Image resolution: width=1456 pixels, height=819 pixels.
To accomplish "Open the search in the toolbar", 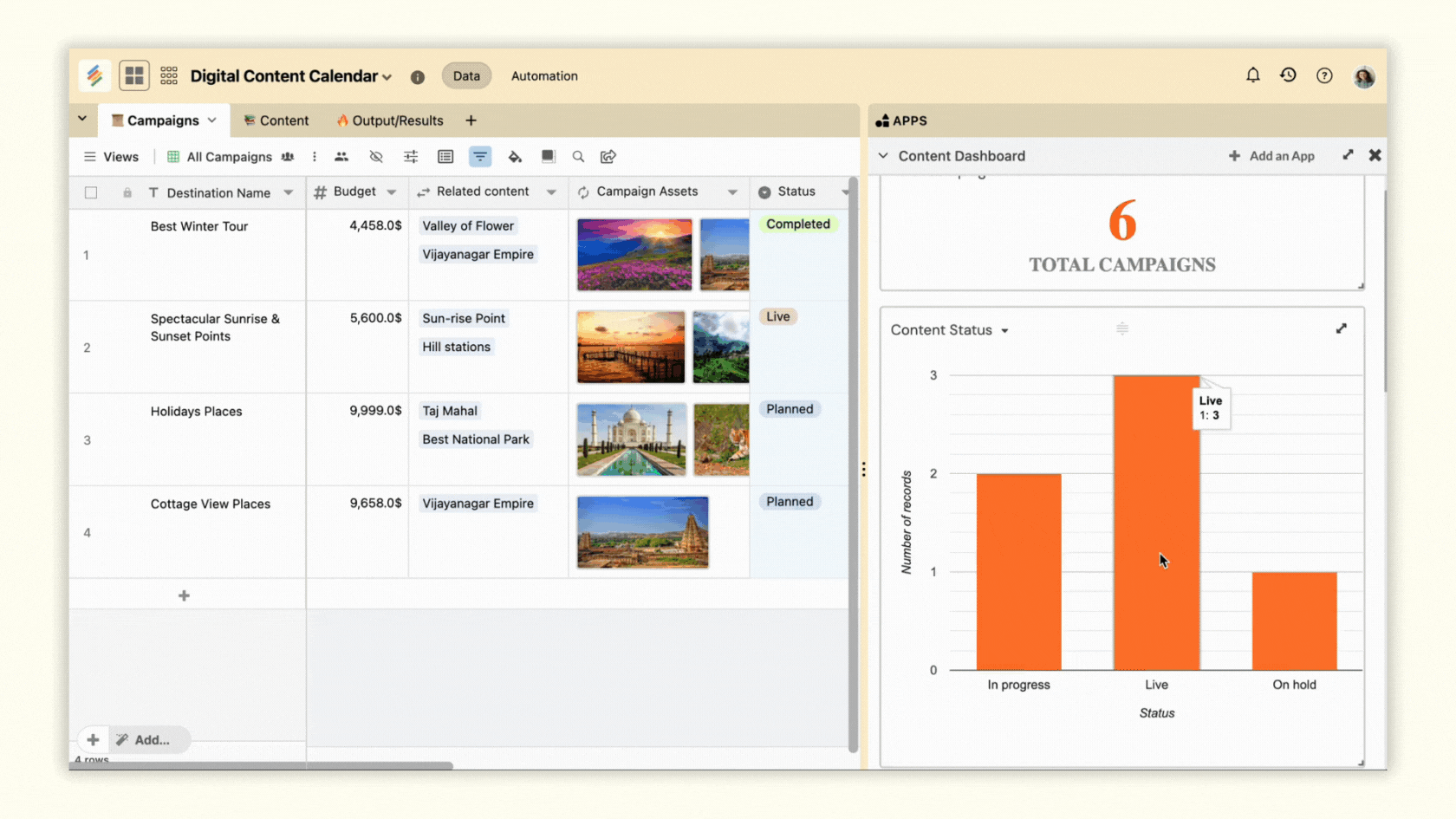I will [x=578, y=157].
